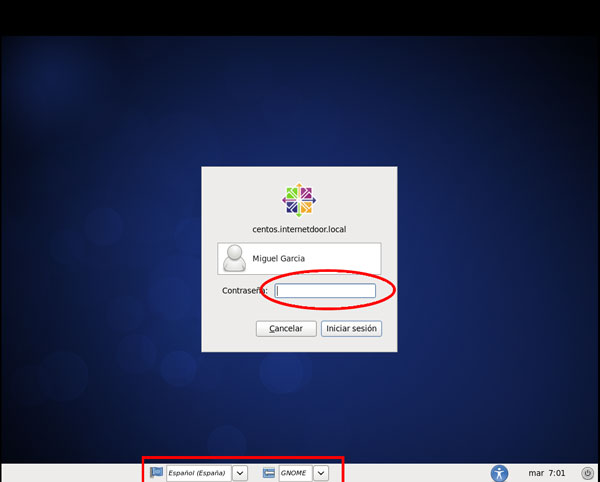Expand the language dropdown arrow
The height and width of the screenshot is (482, 600).
tap(240, 473)
